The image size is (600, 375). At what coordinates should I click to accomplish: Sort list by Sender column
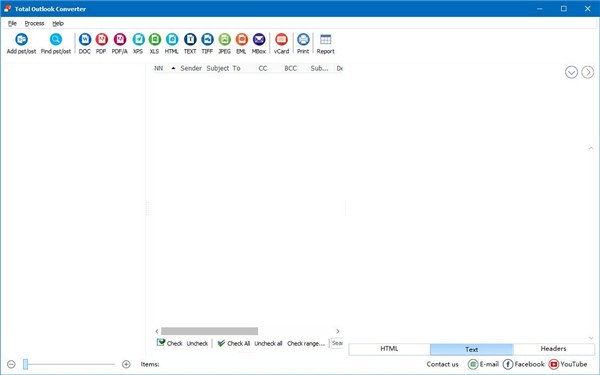pos(191,68)
